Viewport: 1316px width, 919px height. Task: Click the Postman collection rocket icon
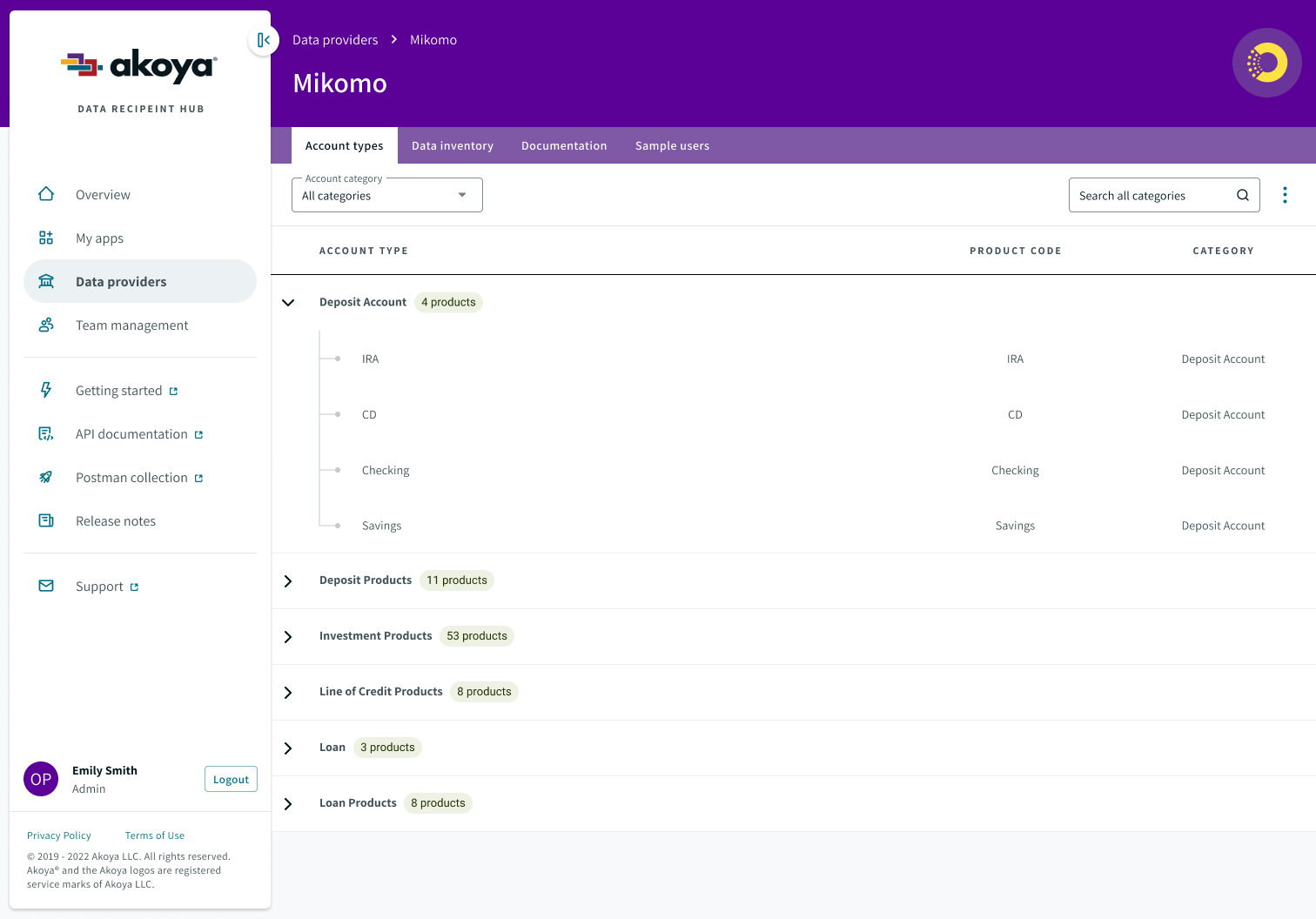(x=46, y=477)
